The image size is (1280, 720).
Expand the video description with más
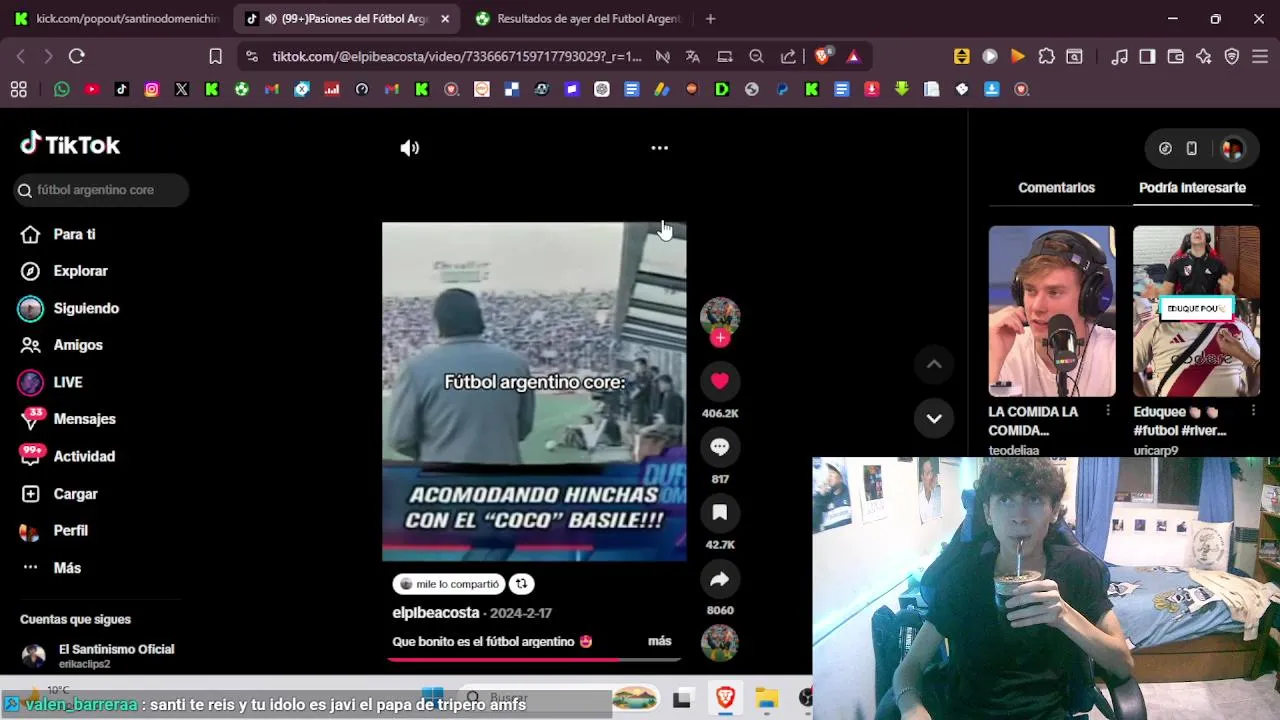point(659,641)
